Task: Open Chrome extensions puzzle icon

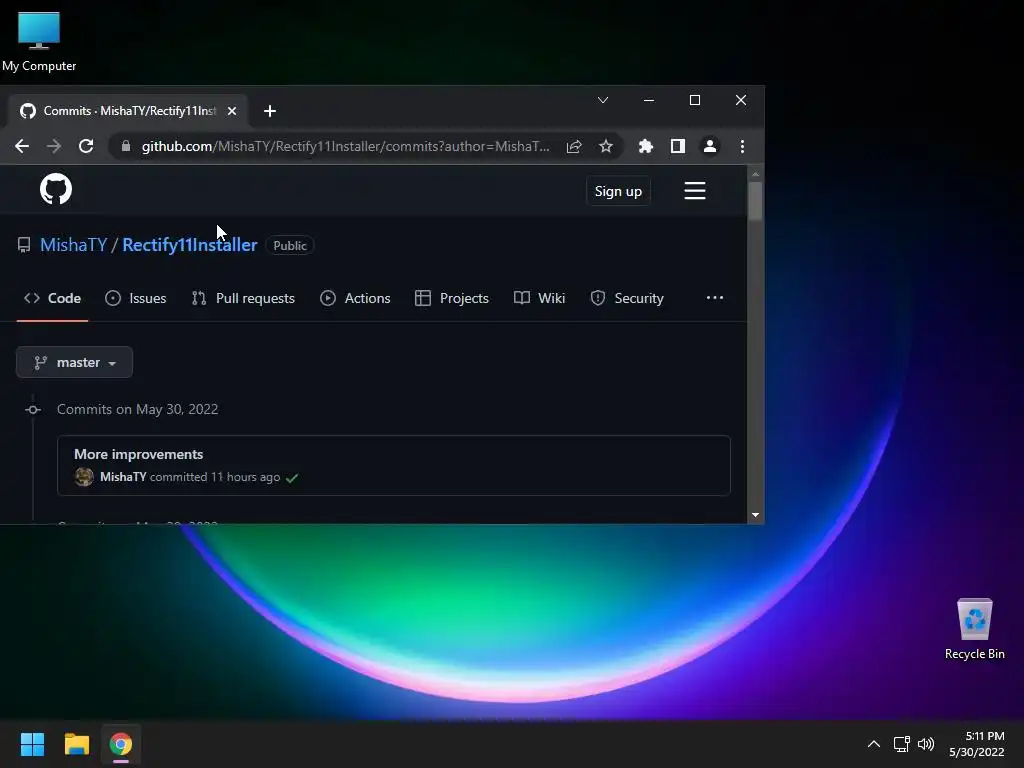Action: (646, 146)
